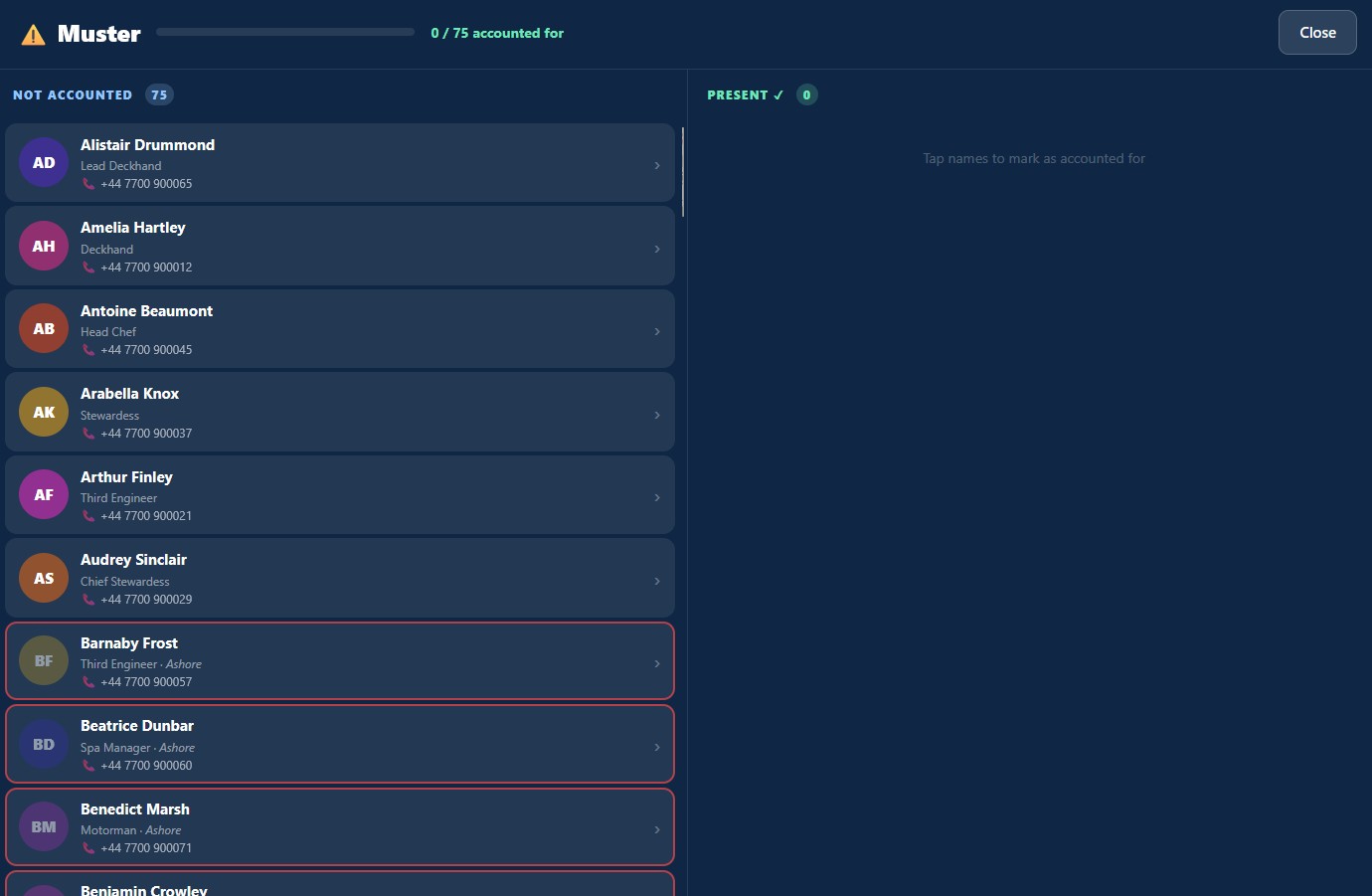Screen dimensions: 1372x896
Task: Mark Beatrice Dunbar as accounted for
Action: tap(340, 744)
